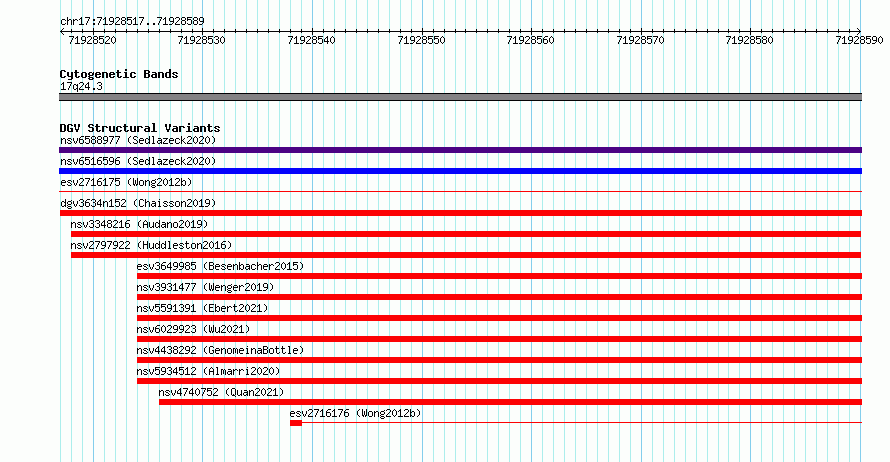Click ruler position 71928590
Viewport: 890px width, 462px height.
click(860, 40)
